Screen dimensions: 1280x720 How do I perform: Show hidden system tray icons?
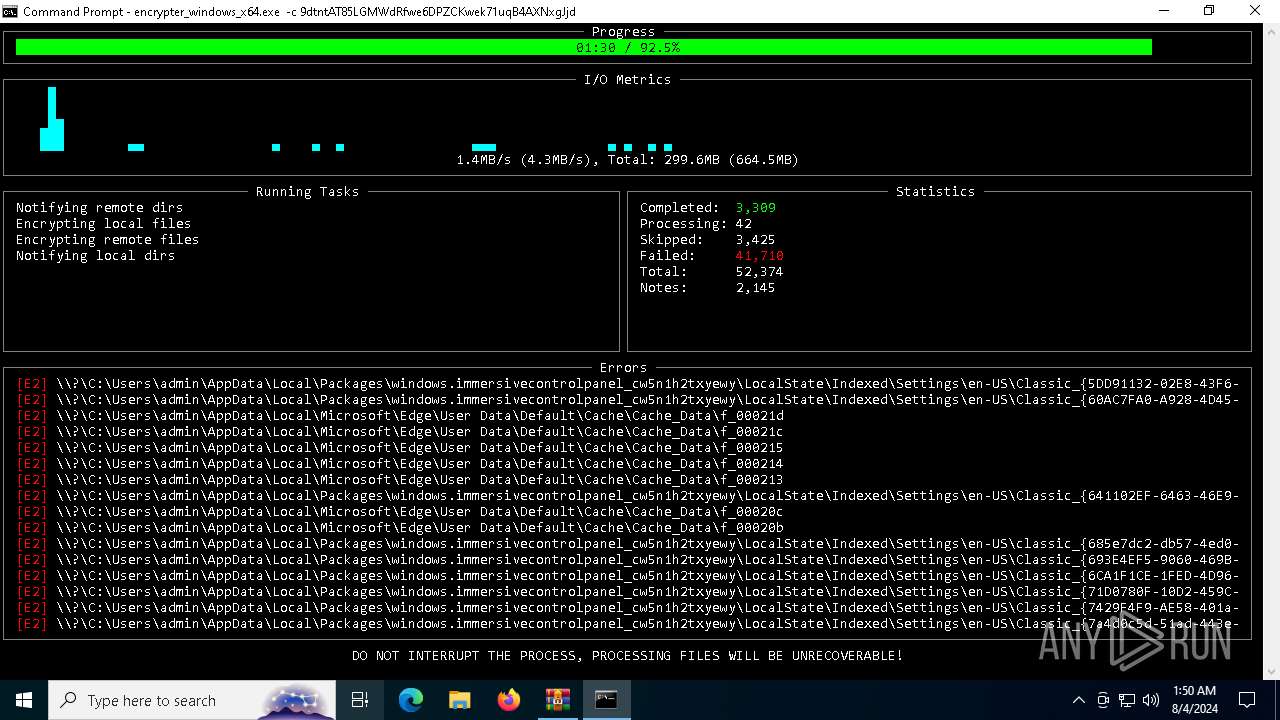(1078, 700)
